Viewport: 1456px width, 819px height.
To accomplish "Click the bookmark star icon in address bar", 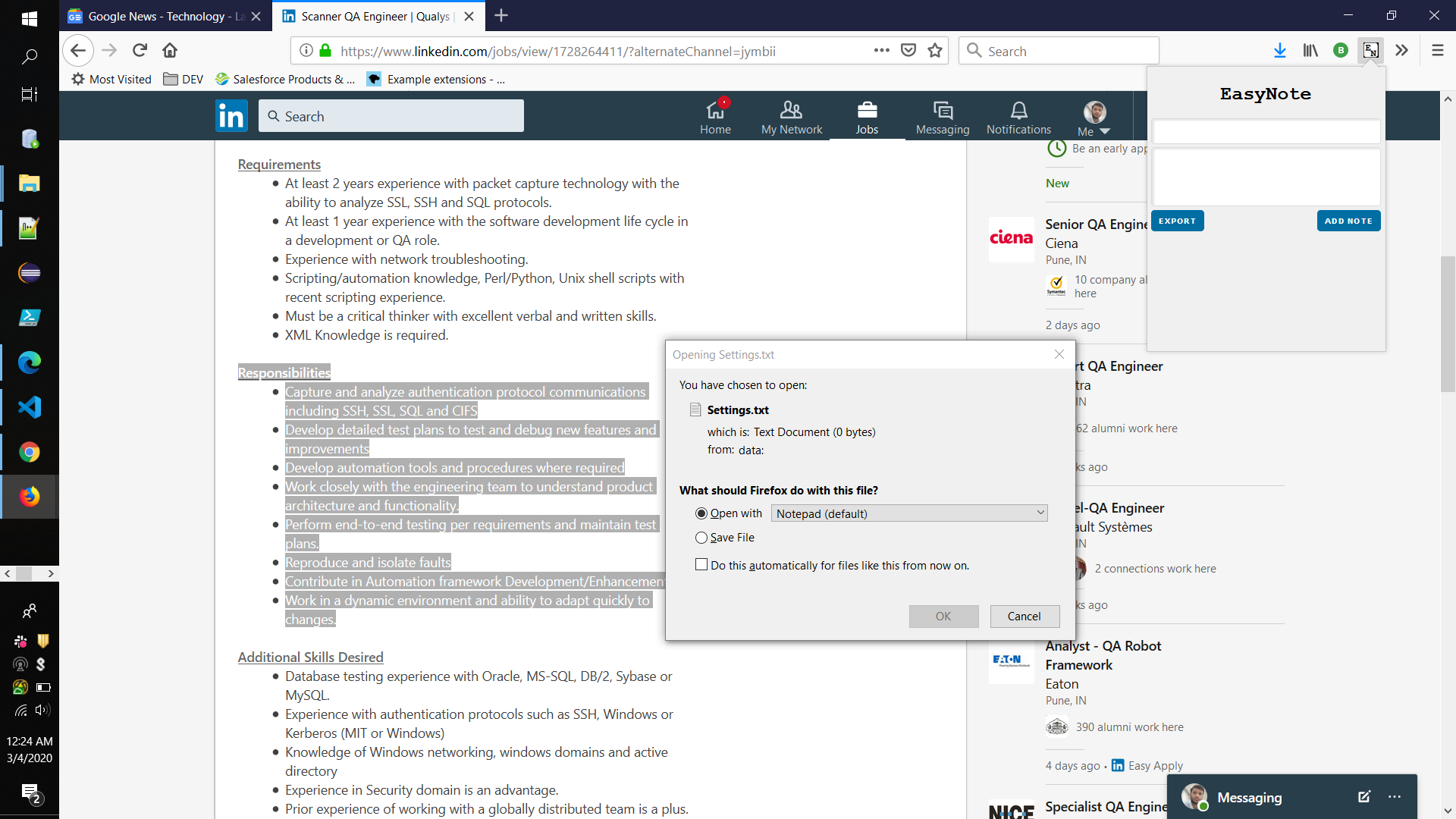I will pyautogui.click(x=934, y=51).
